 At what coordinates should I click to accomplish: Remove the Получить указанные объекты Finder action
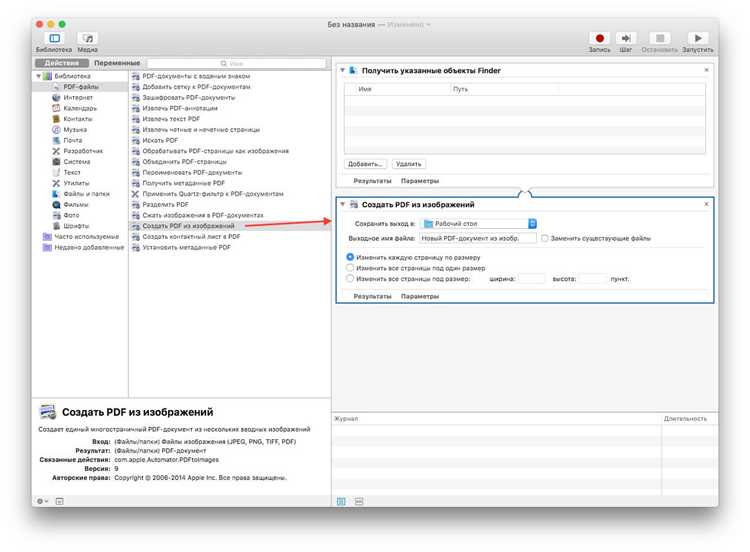click(706, 70)
